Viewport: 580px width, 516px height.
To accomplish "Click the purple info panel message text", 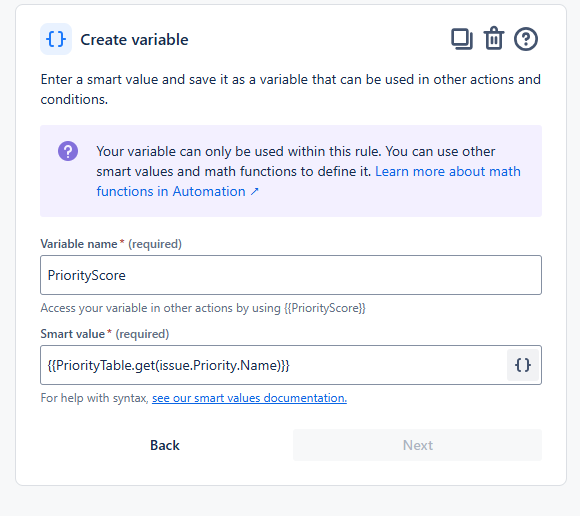I will tap(308, 171).
